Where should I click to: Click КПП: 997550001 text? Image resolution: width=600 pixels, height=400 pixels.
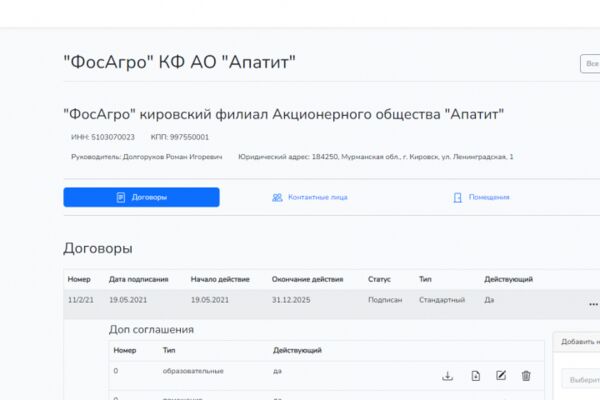point(180,137)
